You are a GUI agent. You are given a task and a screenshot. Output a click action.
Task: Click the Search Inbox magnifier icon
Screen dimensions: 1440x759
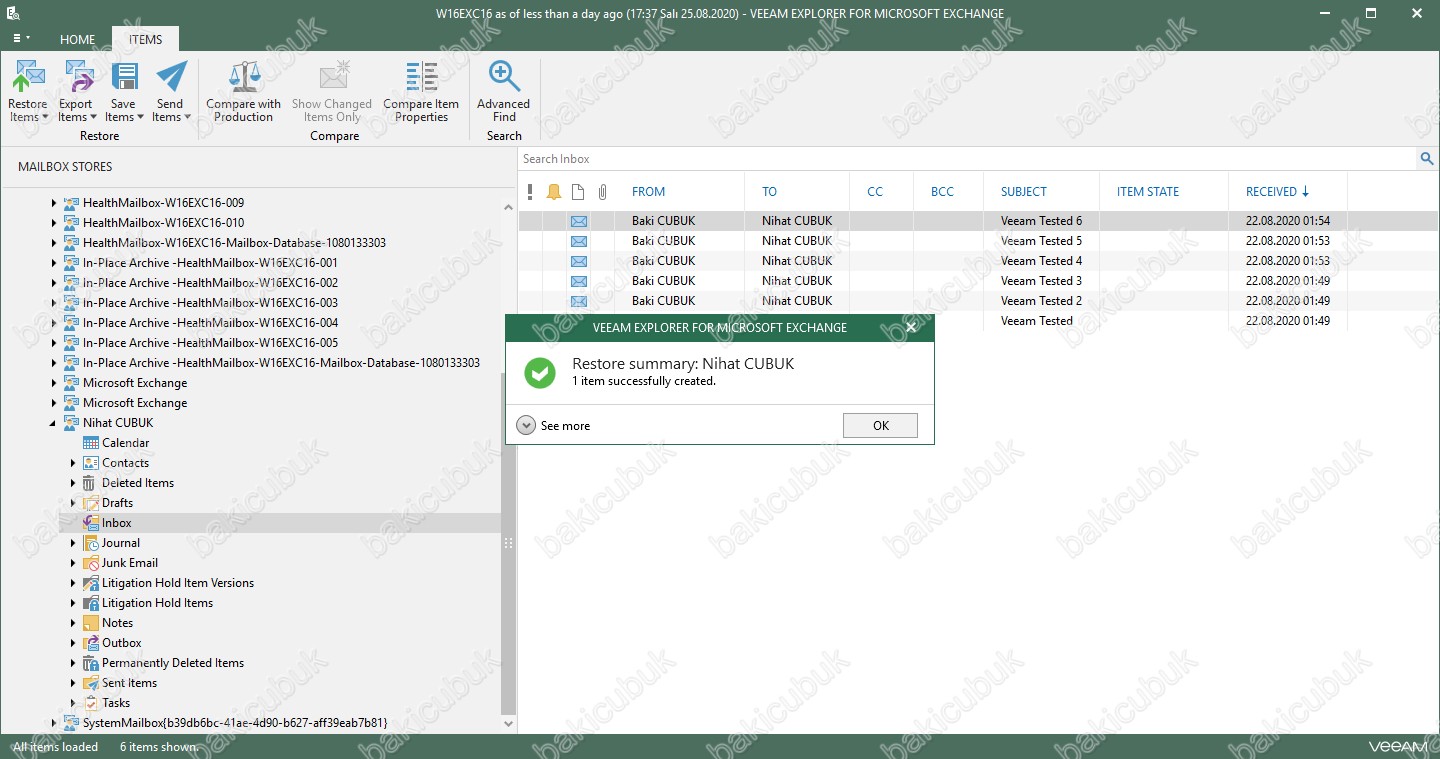coord(1427,159)
